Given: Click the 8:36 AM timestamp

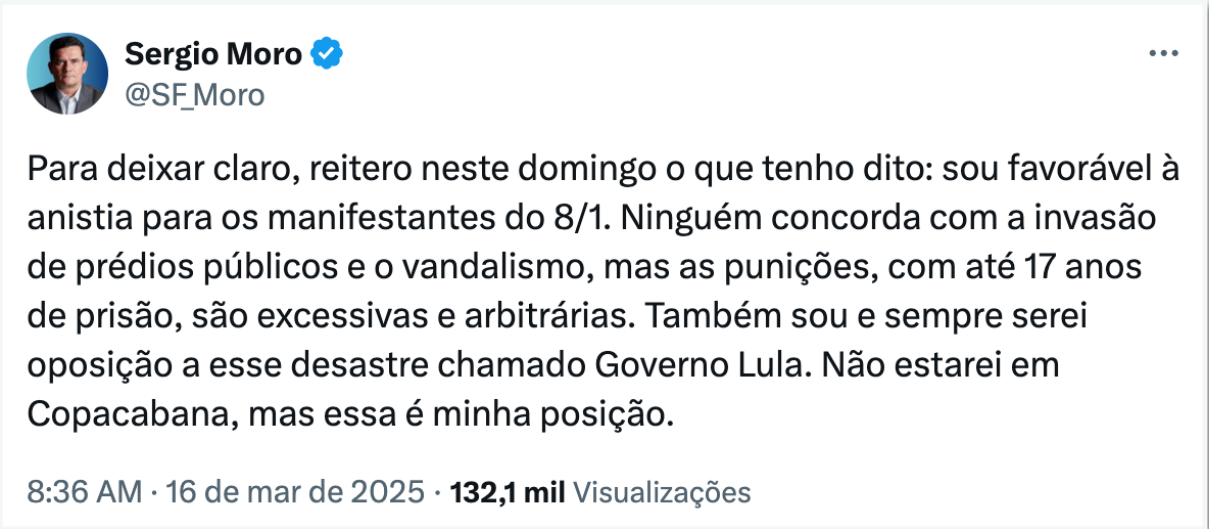Looking at the screenshot, I should (84, 492).
